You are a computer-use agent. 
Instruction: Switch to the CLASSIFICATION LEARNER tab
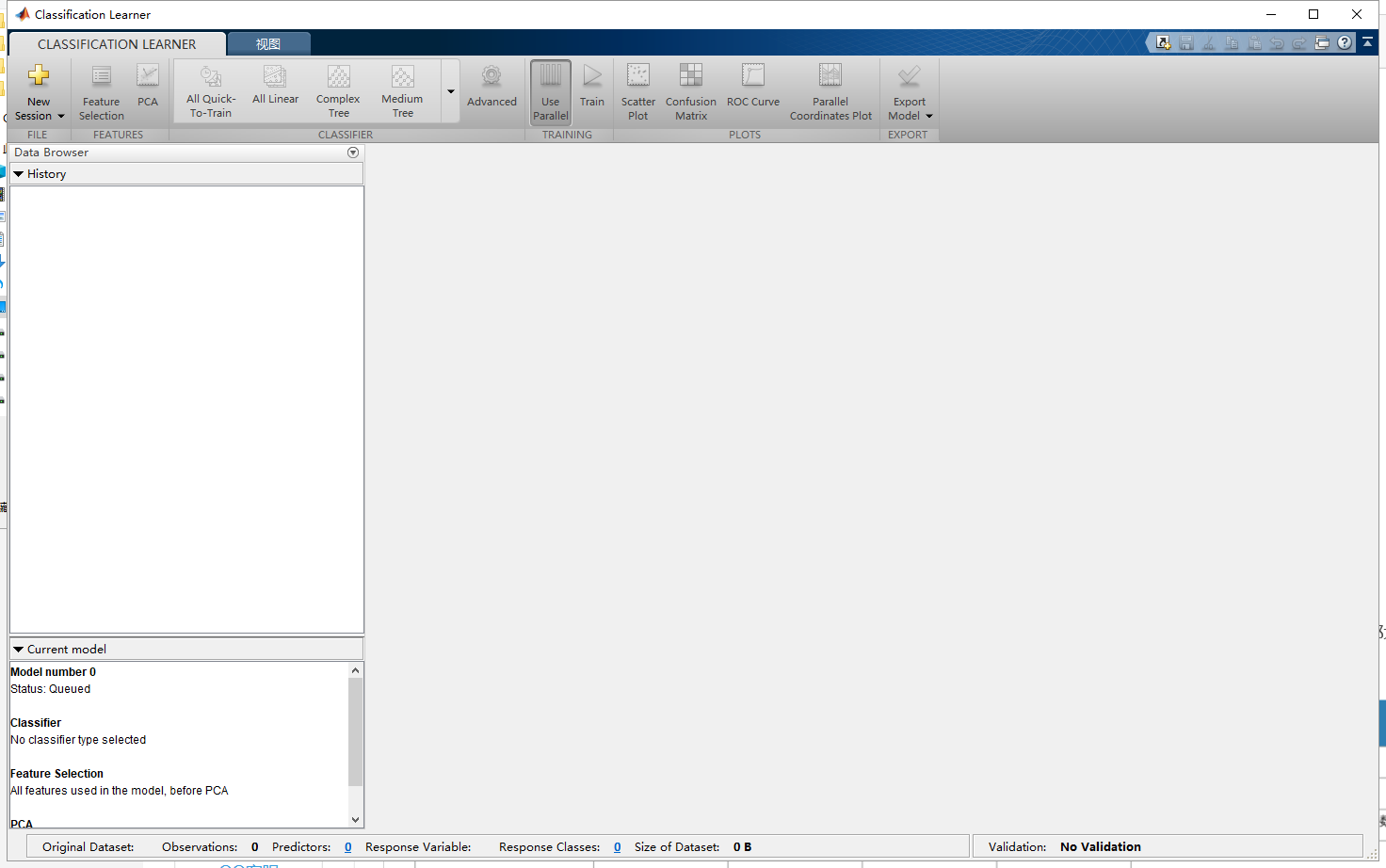pyautogui.click(x=117, y=44)
